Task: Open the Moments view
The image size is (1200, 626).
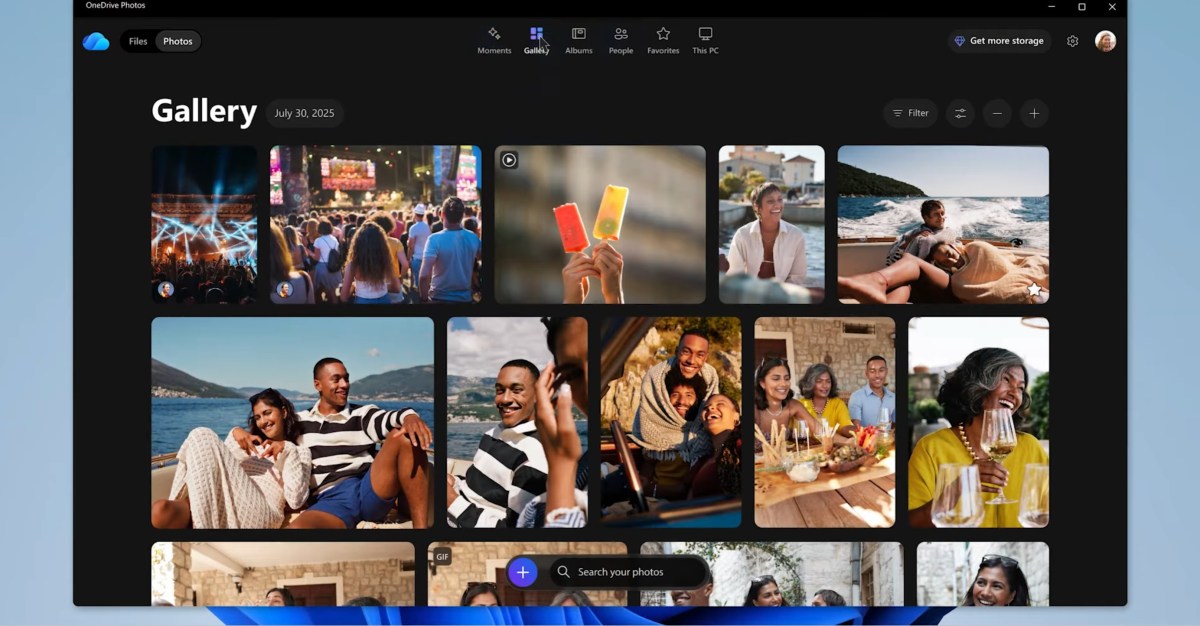Action: (x=494, y=40)
